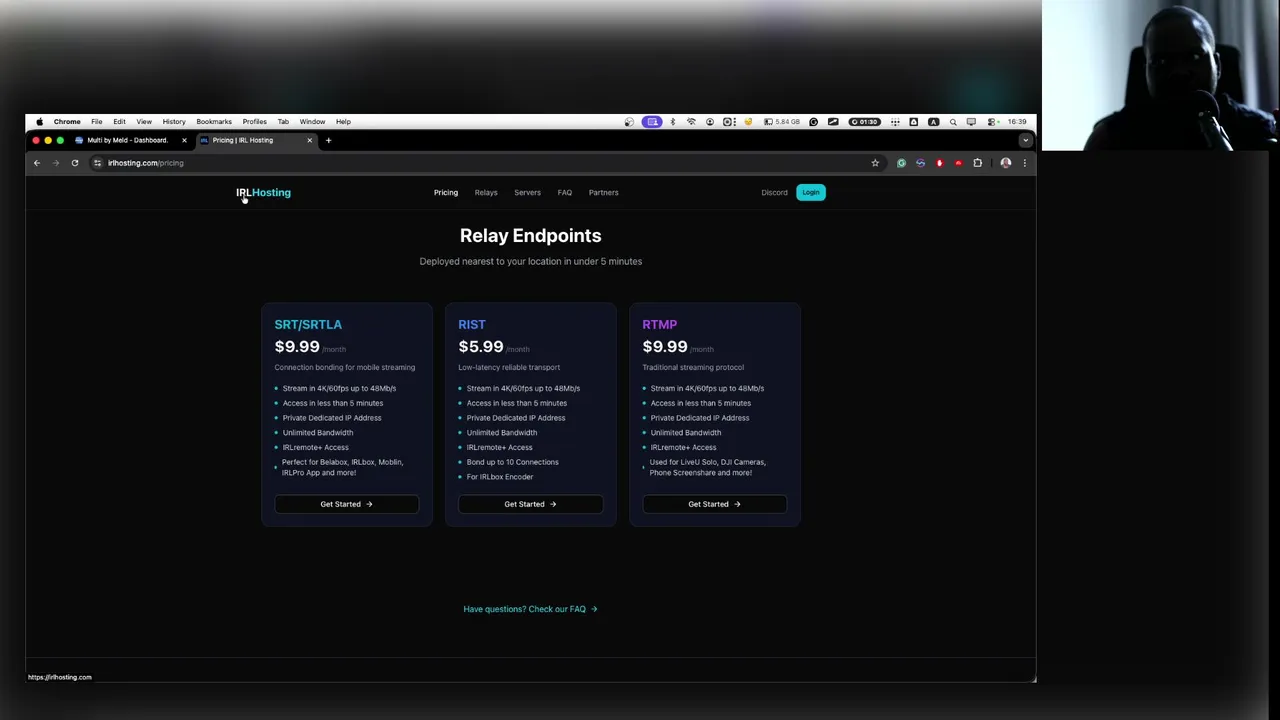Click the red hand extension icon
Image resolution: width=1280 pixels, height=720 pixels.
(x=940, y=163)
